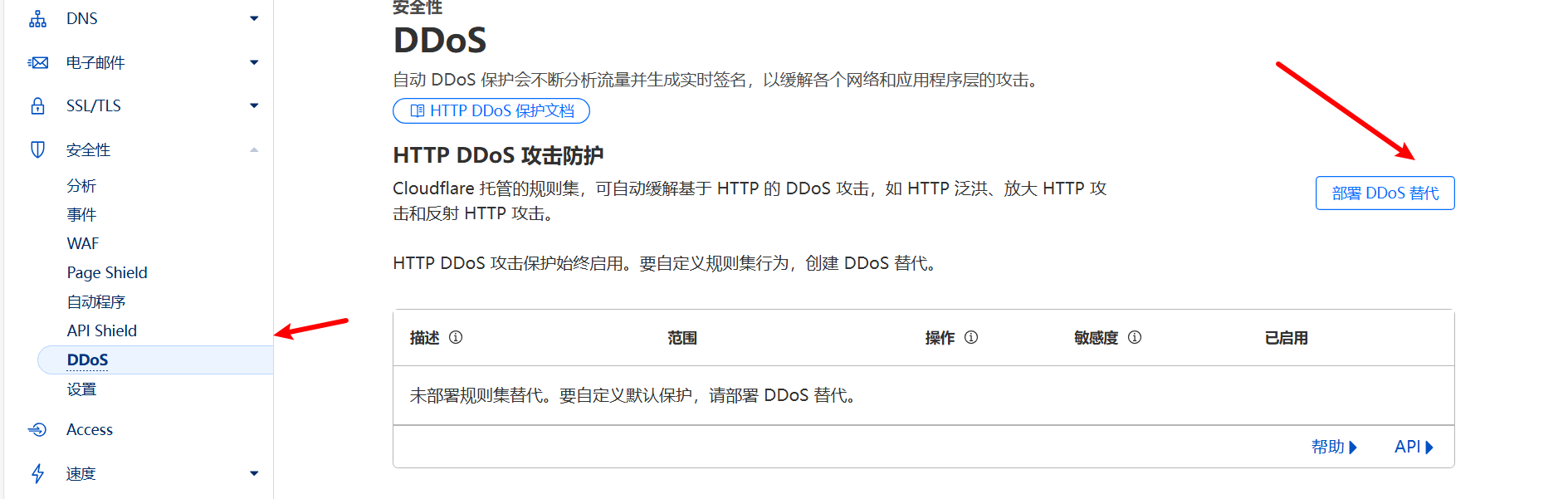Expand the SSL/TLS dropdown arrow
The height and width of the screenshot is (499, 1568).
point(254,105)
